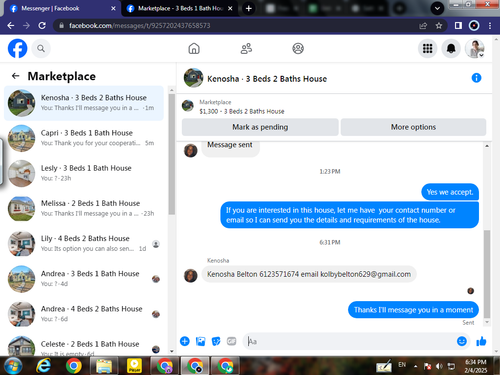Go back from Marketplace chats list
Viewport: 500px width, 375px height.
(x=15, y=76)
